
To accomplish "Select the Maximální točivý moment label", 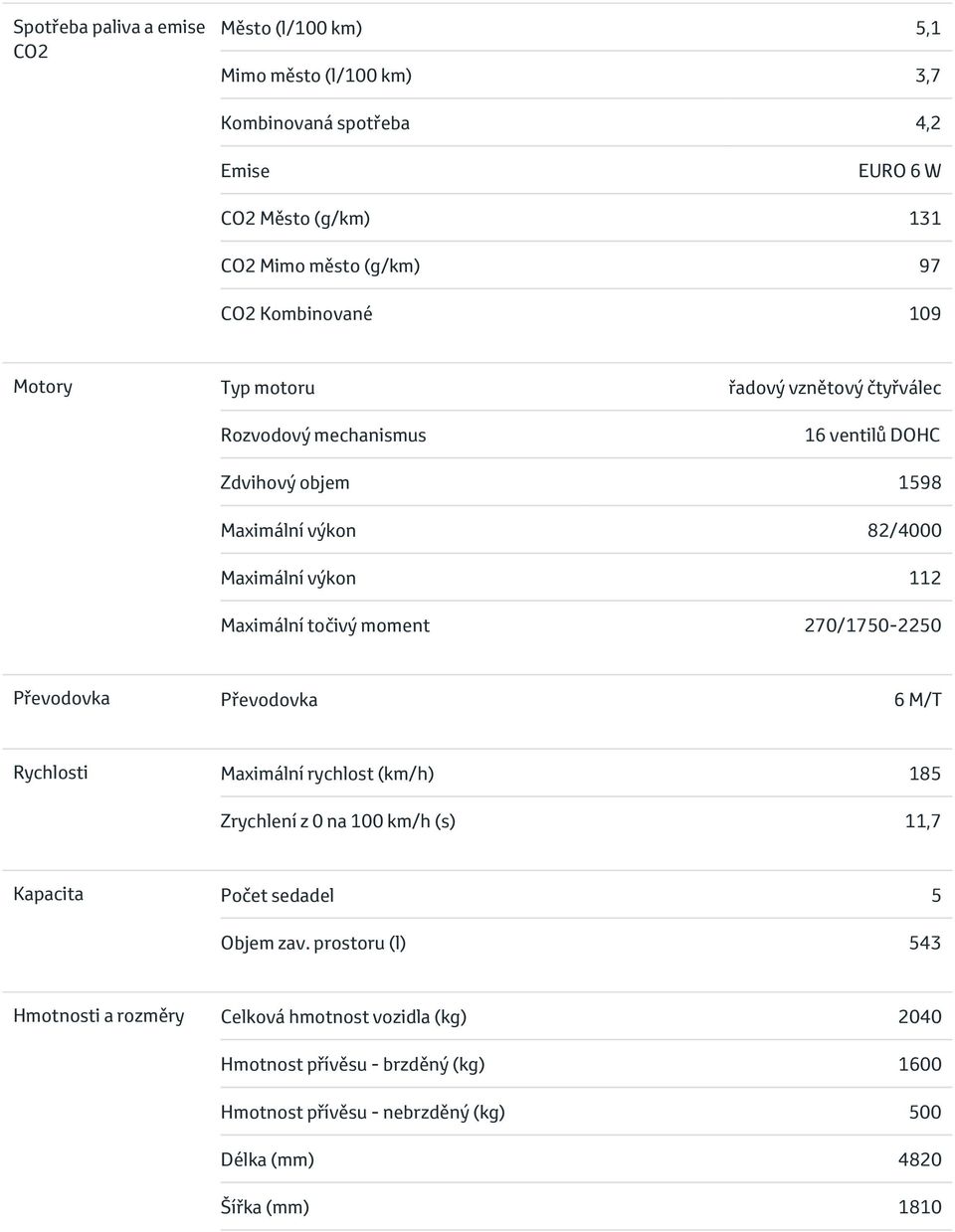I will pos(325,625).
